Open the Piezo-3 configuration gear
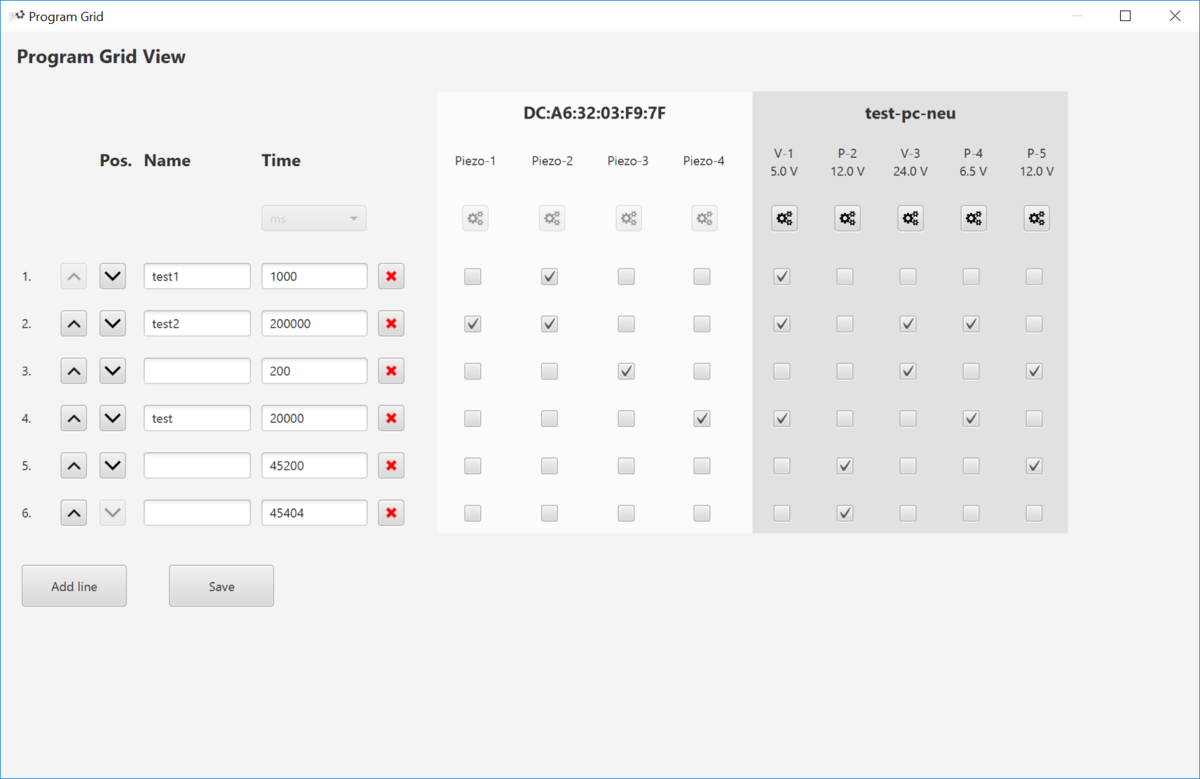1200x779 pixels. 628,218
